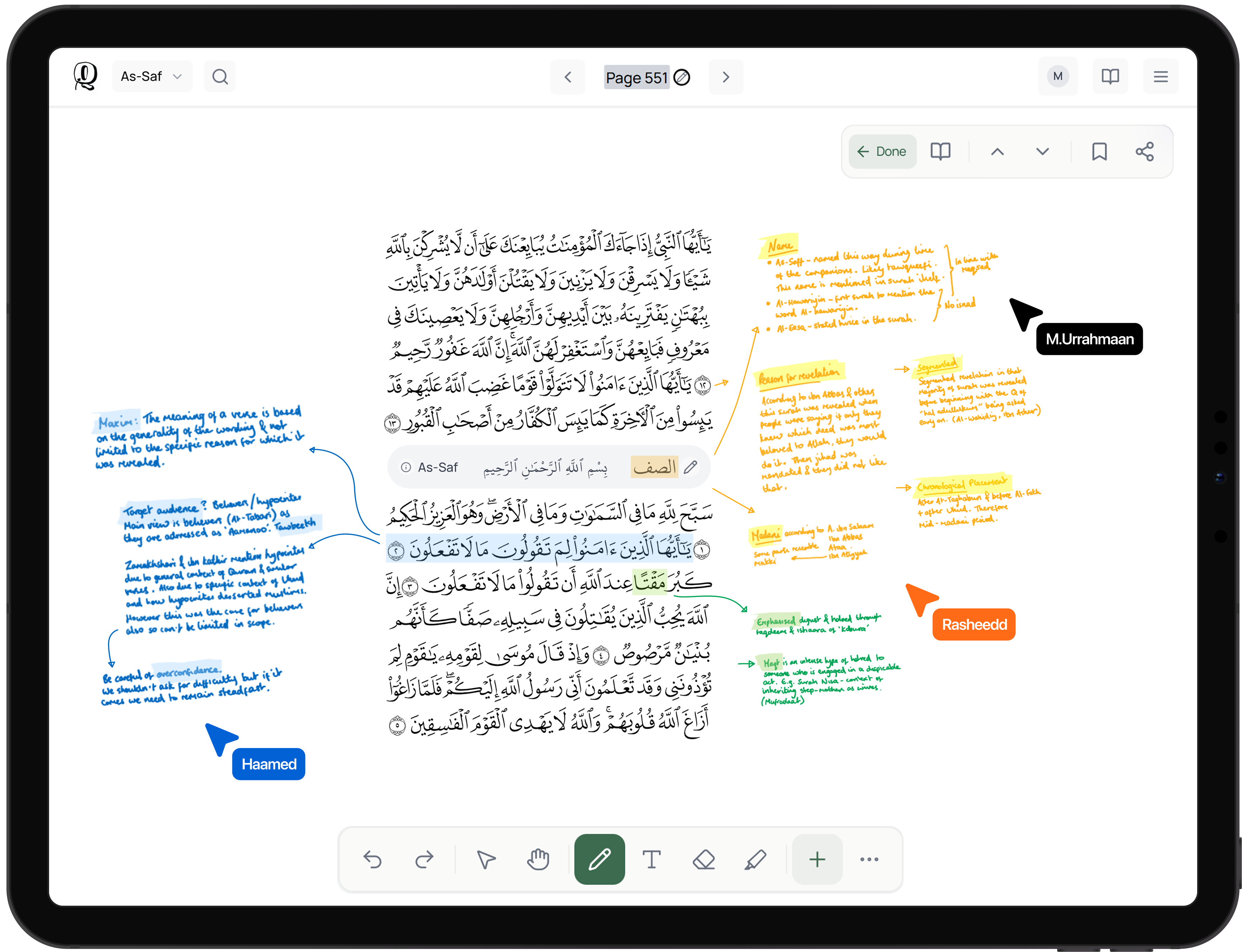Open the reading view book icon in header
1242x952 pixels.
pos(1110,76)
